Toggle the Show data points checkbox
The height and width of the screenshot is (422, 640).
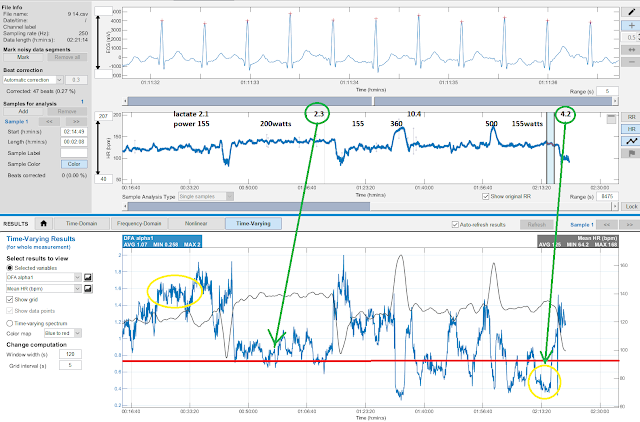[10, 311]
